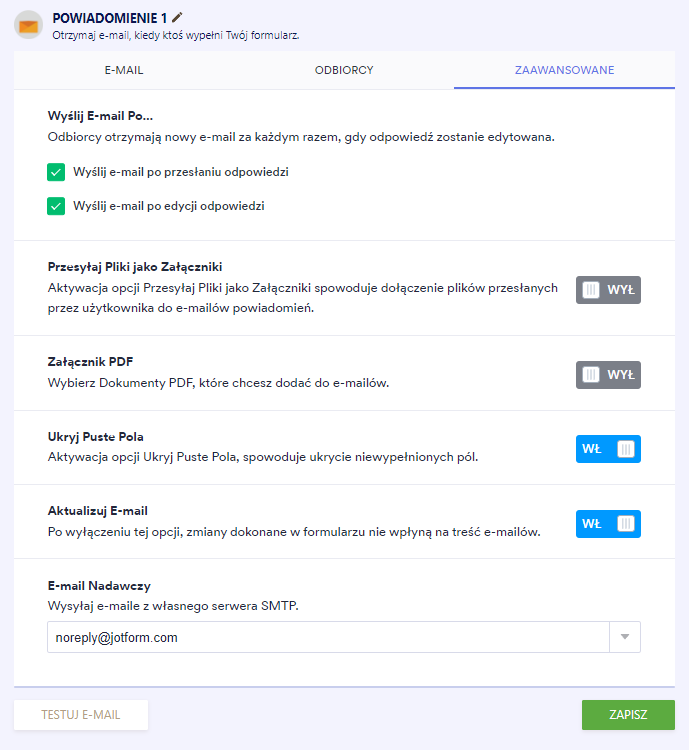Uncheck 'Wyślij e-mail po przesłaniu odpowiedzi'

pos(56,172)
